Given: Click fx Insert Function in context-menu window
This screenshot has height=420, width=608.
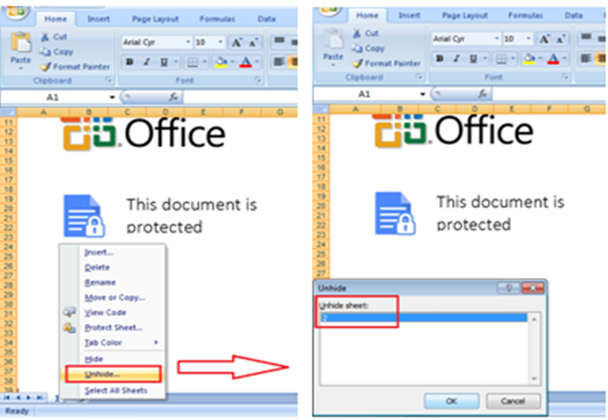Looking at the screenshot, I should click(x=173, y=97).
